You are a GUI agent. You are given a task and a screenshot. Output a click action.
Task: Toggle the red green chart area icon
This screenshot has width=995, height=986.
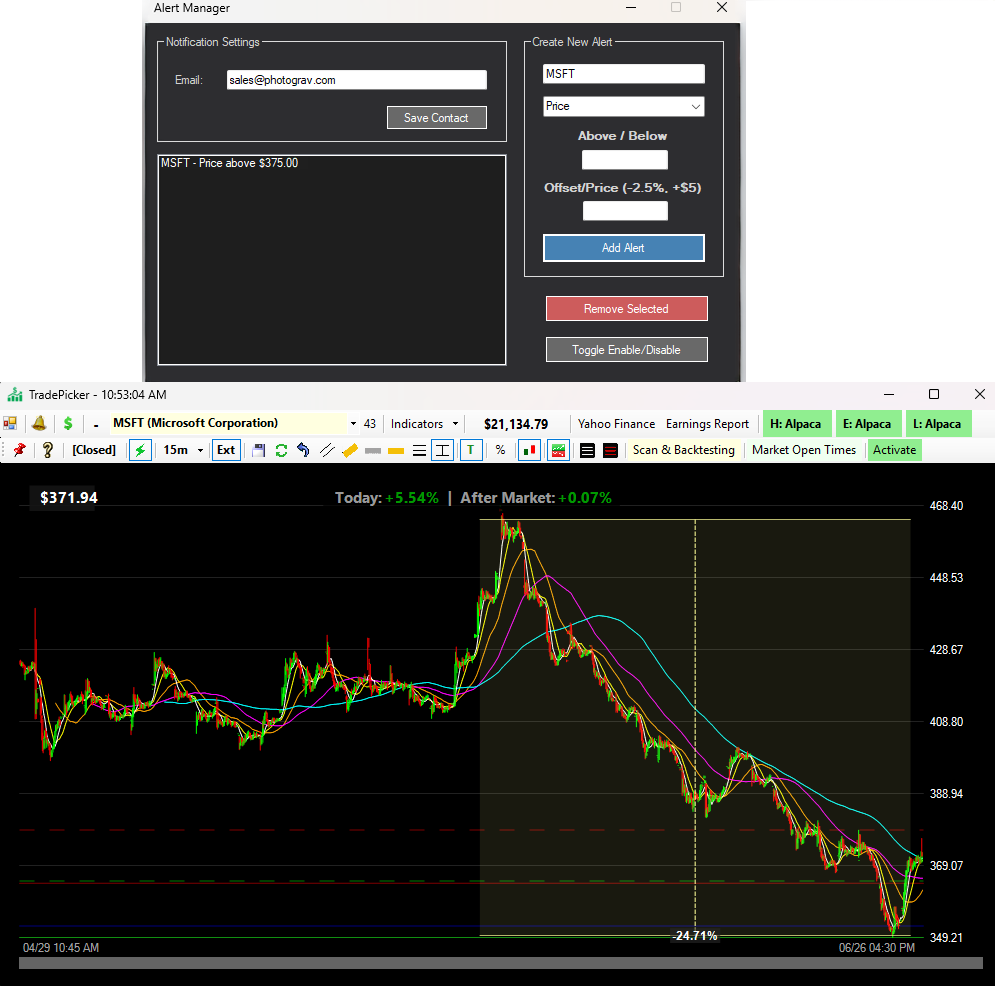click(558, 450)
